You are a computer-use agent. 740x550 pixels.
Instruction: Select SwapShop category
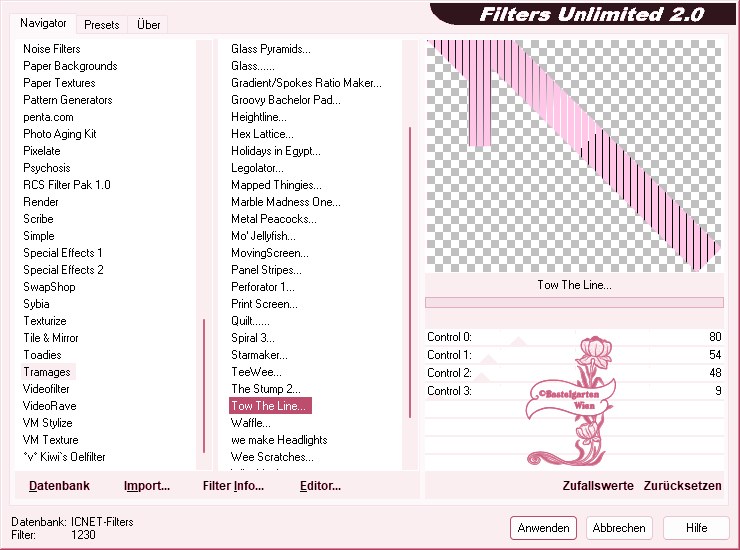(49, 287)
